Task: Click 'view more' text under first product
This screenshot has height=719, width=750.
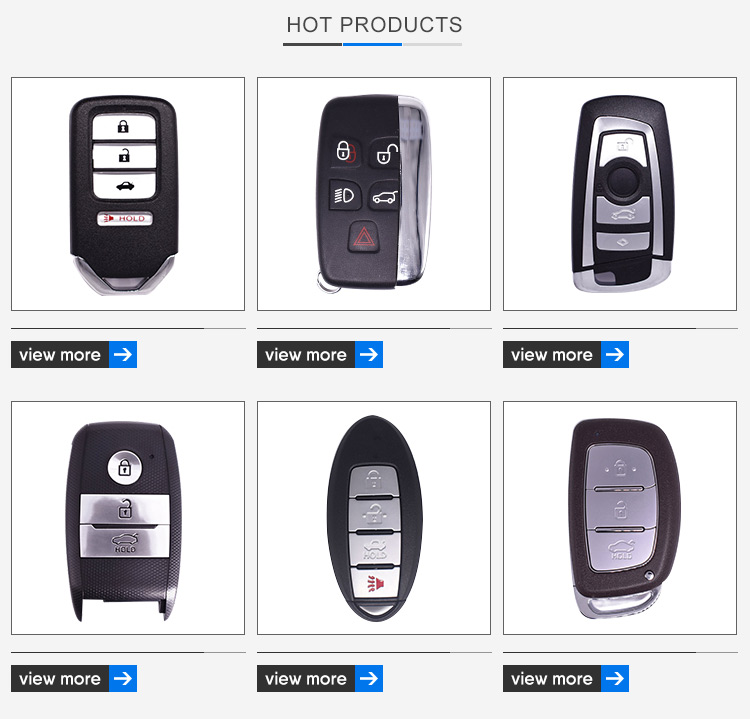Action: click(60, 355)
